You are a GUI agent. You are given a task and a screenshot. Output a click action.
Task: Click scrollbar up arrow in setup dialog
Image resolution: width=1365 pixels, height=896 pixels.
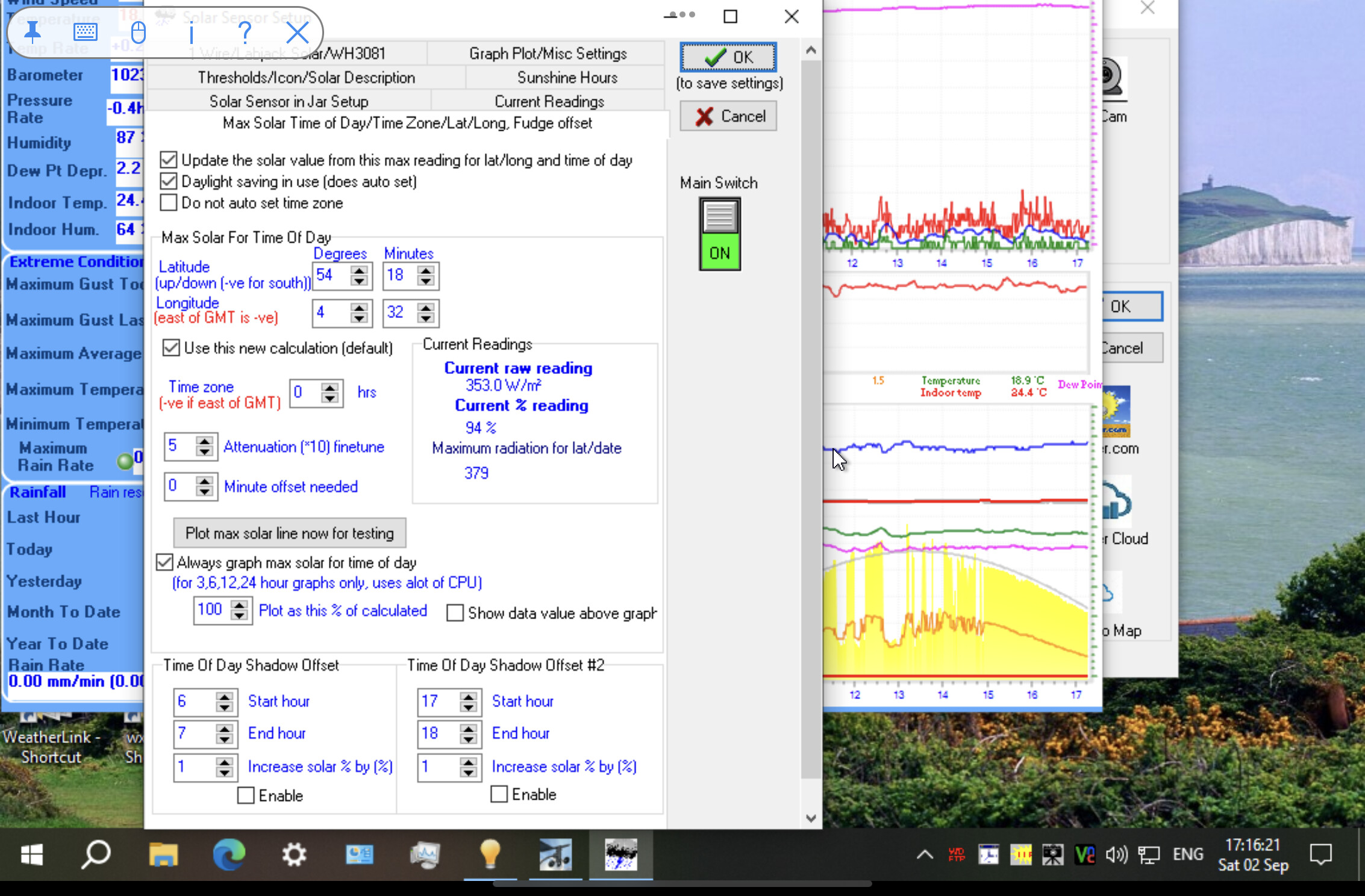click(x=811, y=50)
